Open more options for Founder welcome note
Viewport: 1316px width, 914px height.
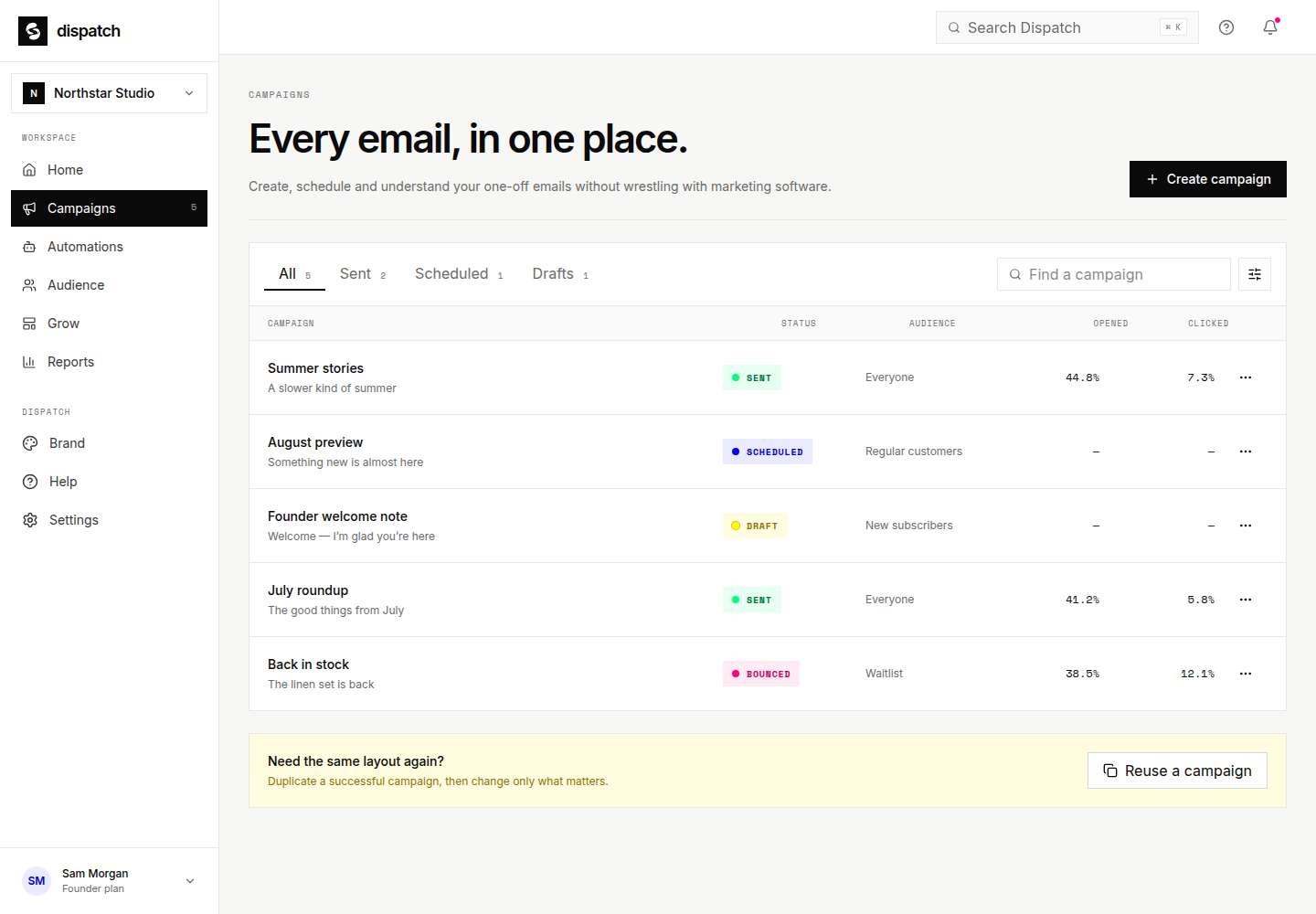tap(1246, 526)
